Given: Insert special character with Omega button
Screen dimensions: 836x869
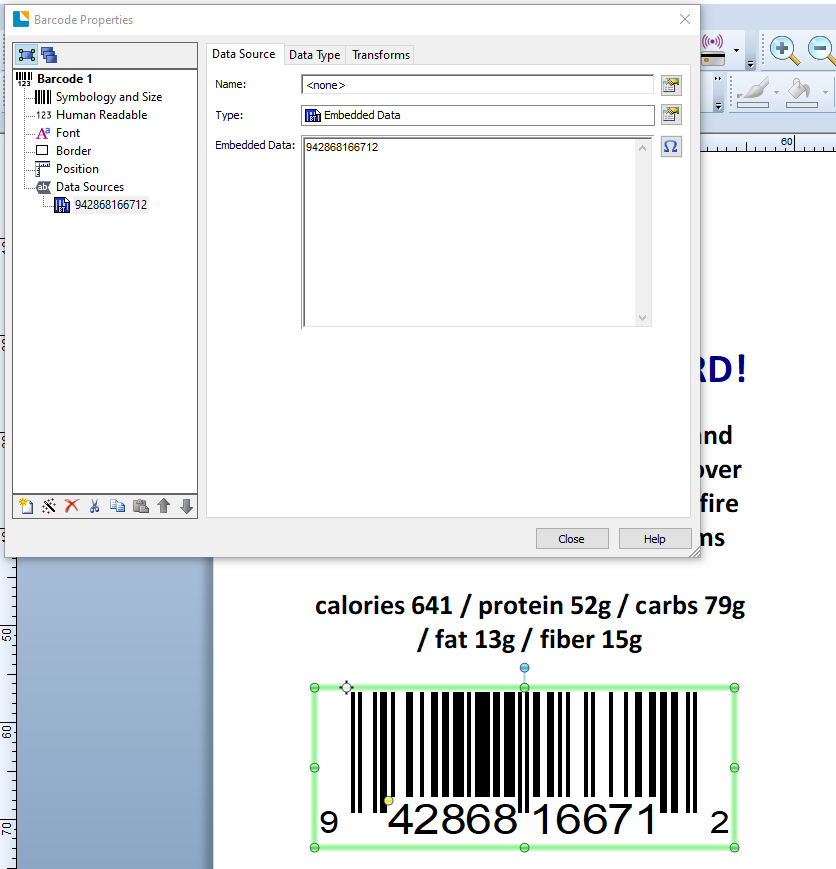Looking at the screenshot, I should point(671,147).
